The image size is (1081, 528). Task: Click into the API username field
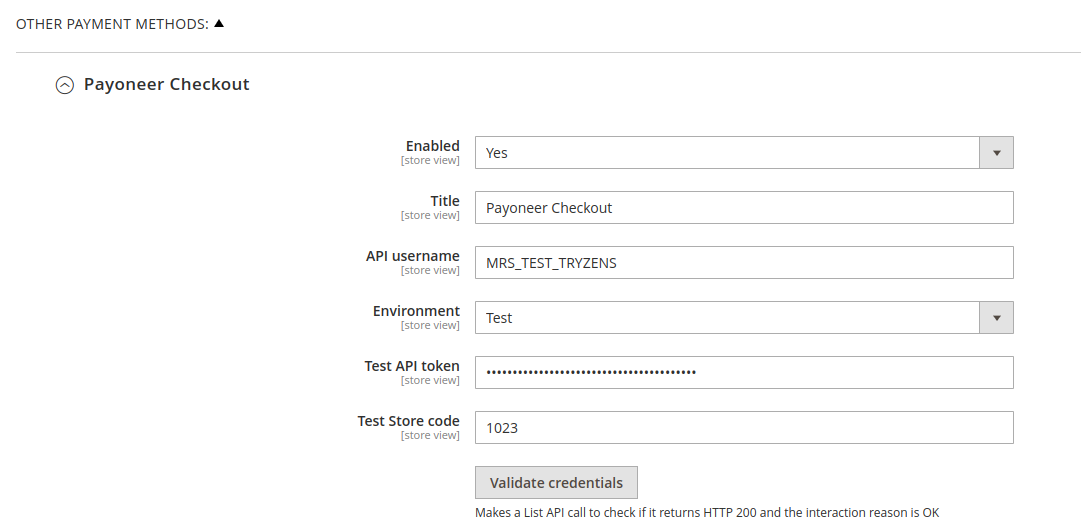point(744,263)
